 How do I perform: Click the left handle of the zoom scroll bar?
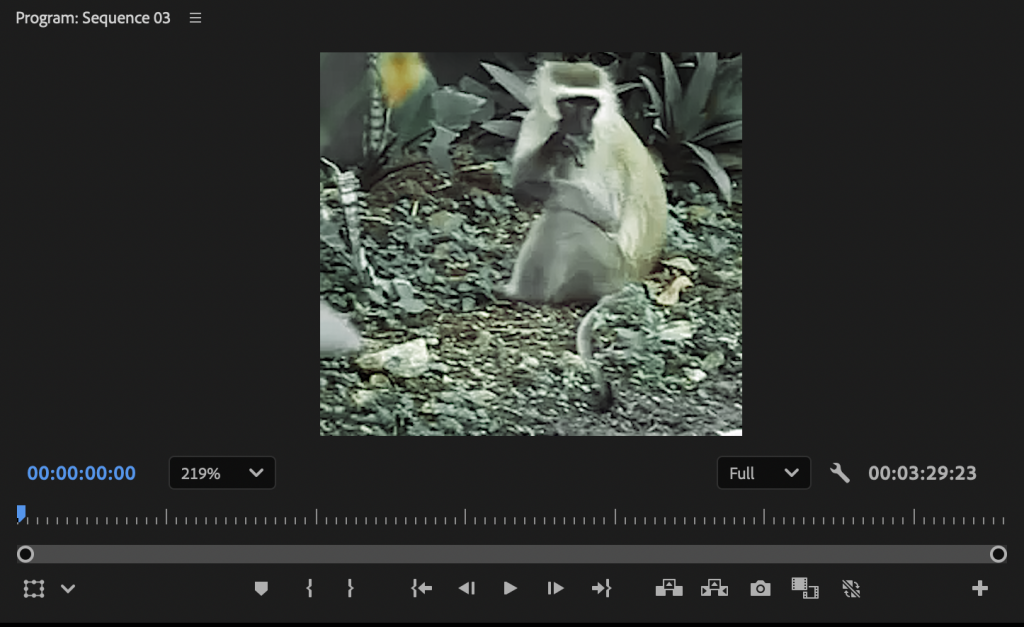pyautogui.click(x=25, y=554)
